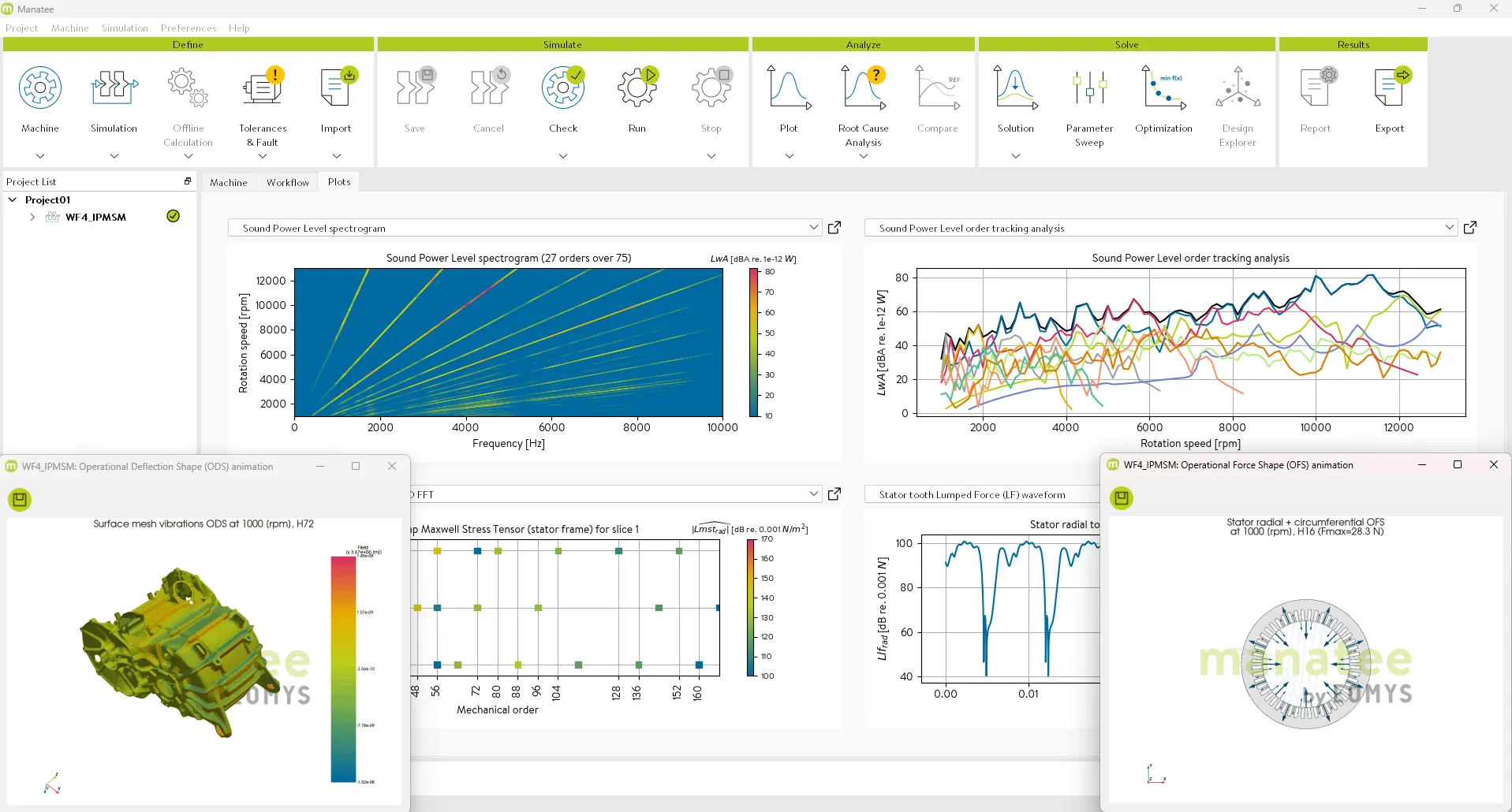This screenshot has width=1512, height=812.
Task: Open the Simulation definition icon
Action: click(x=114, y=88)
